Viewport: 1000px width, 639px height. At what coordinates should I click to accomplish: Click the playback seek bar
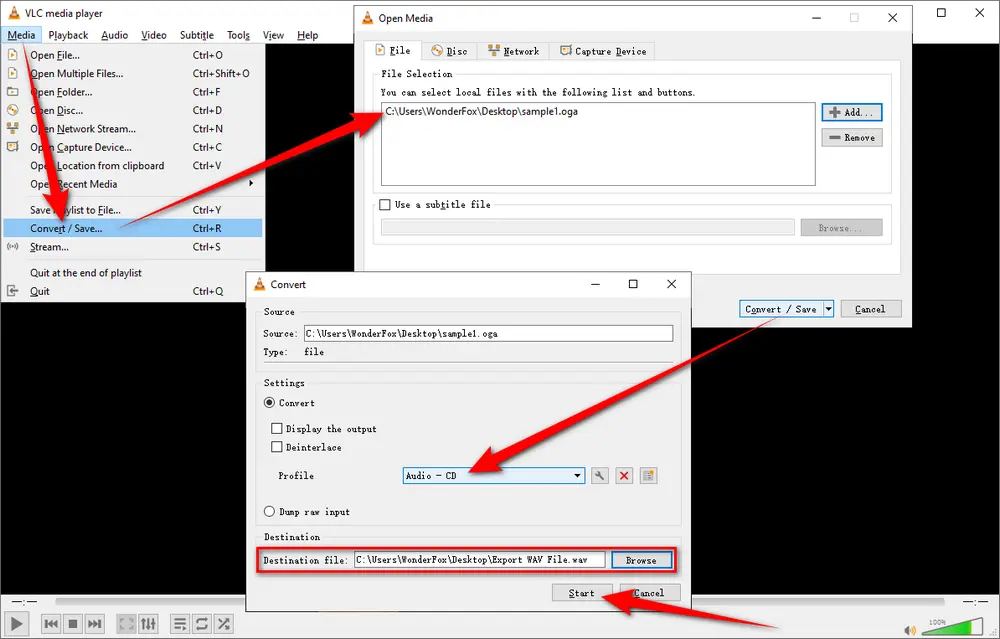[499, 601]
